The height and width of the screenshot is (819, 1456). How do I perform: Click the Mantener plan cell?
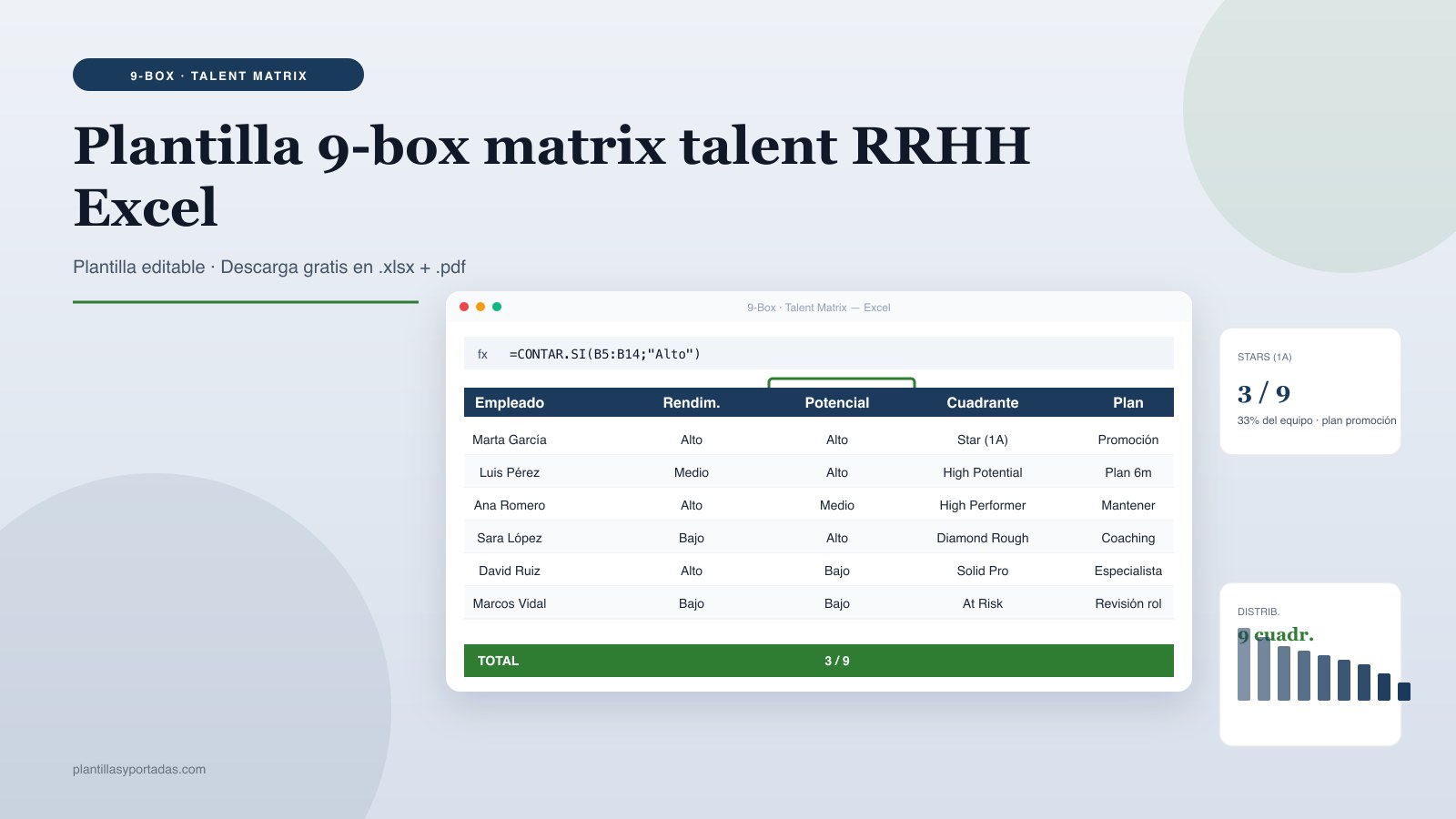[1128, 505]
